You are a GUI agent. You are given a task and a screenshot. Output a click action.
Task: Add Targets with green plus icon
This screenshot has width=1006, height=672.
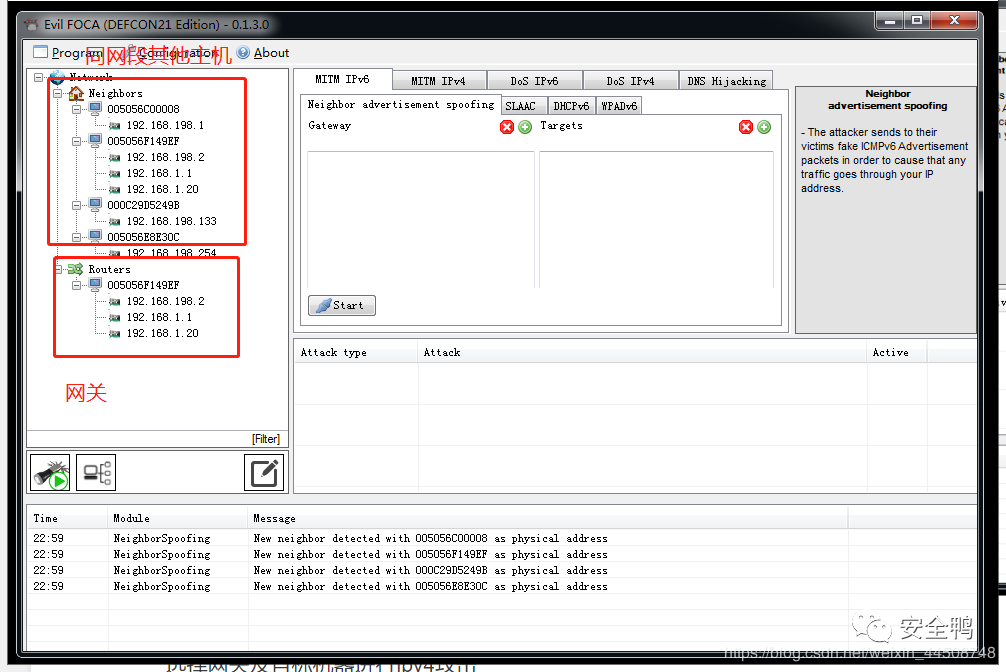[x=763, y=127]
